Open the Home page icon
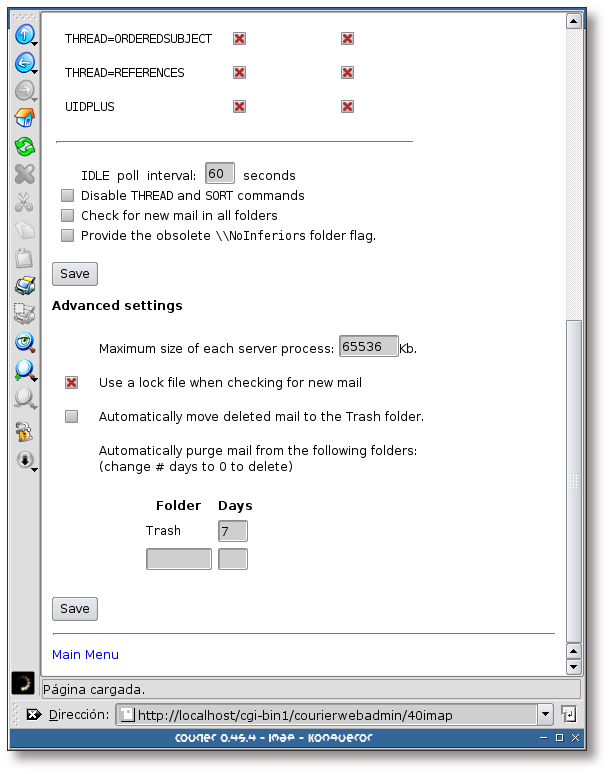610x774 pixels. point(24,119)
